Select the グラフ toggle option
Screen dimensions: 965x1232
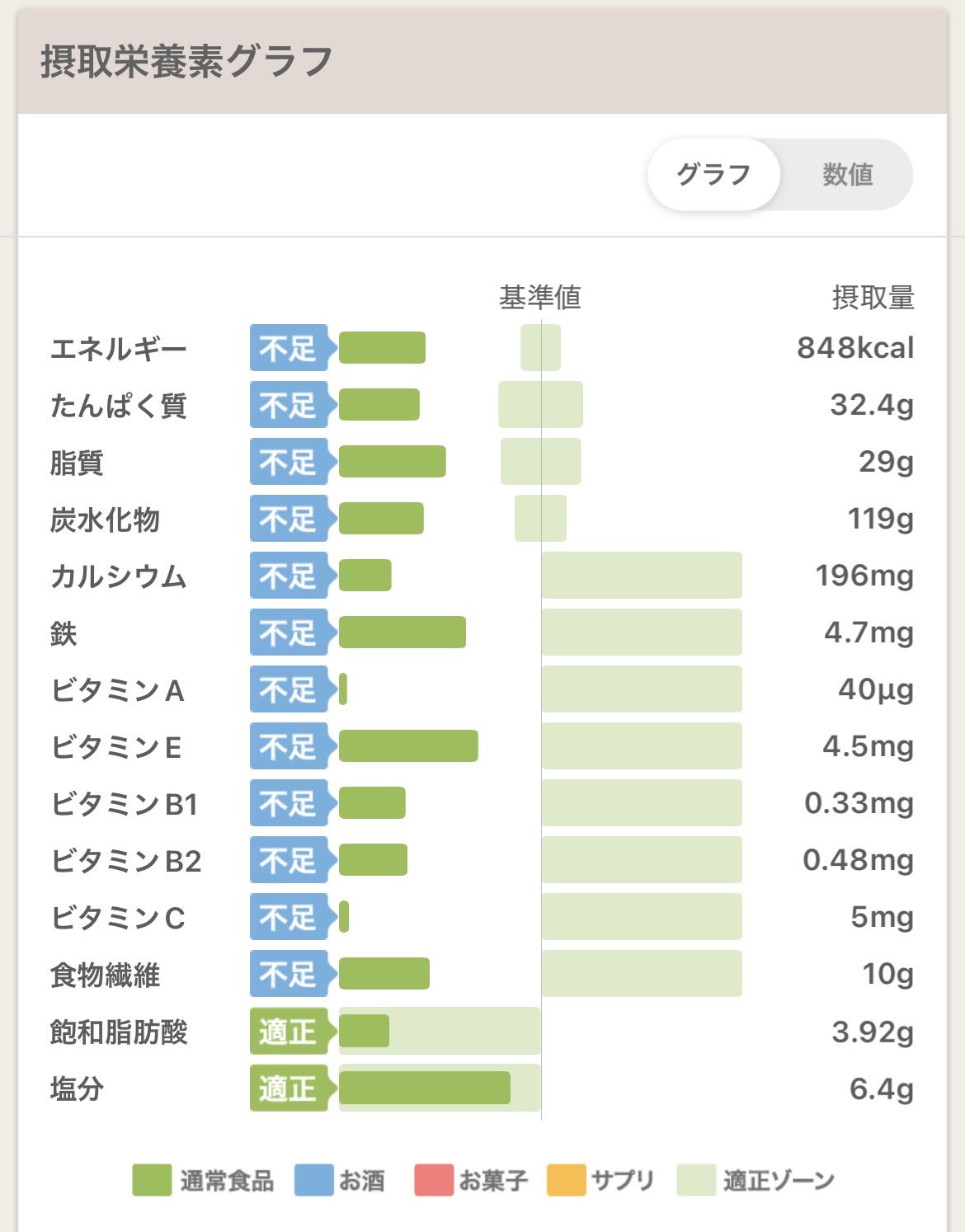(x=713, y=175)
